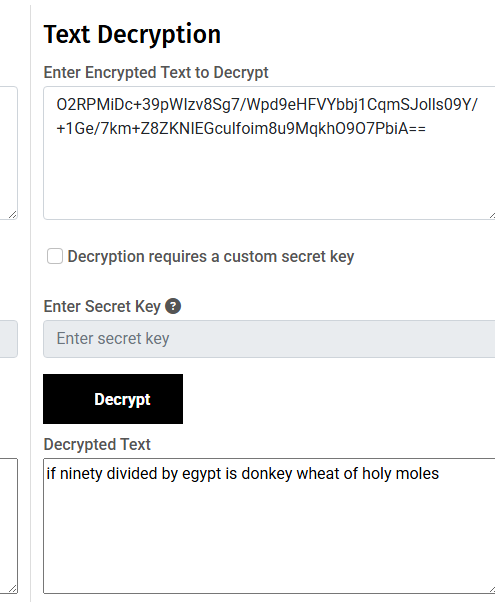The height and width of the screenshot is (616, 495).
Task: Click the black Decrypt button
Action: click(113, 399)
